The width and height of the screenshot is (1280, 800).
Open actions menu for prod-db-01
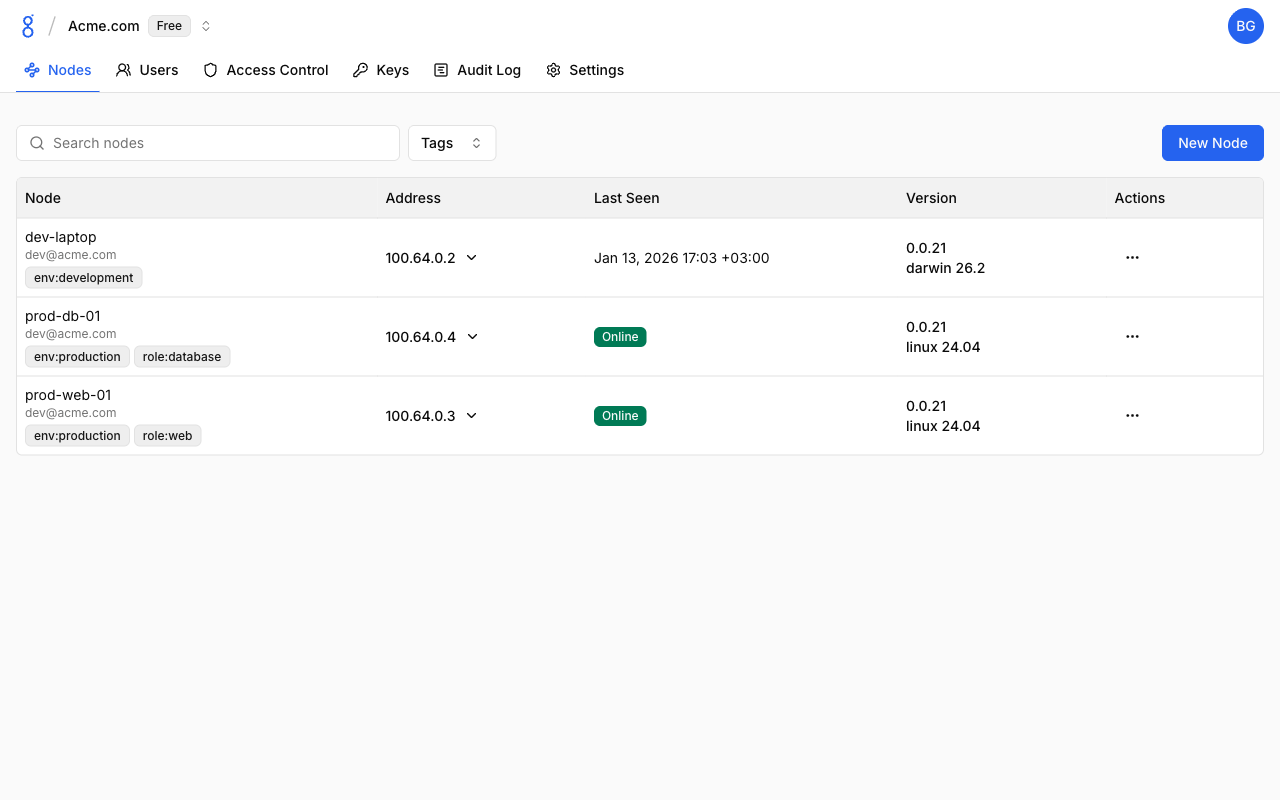[1132, 337]
